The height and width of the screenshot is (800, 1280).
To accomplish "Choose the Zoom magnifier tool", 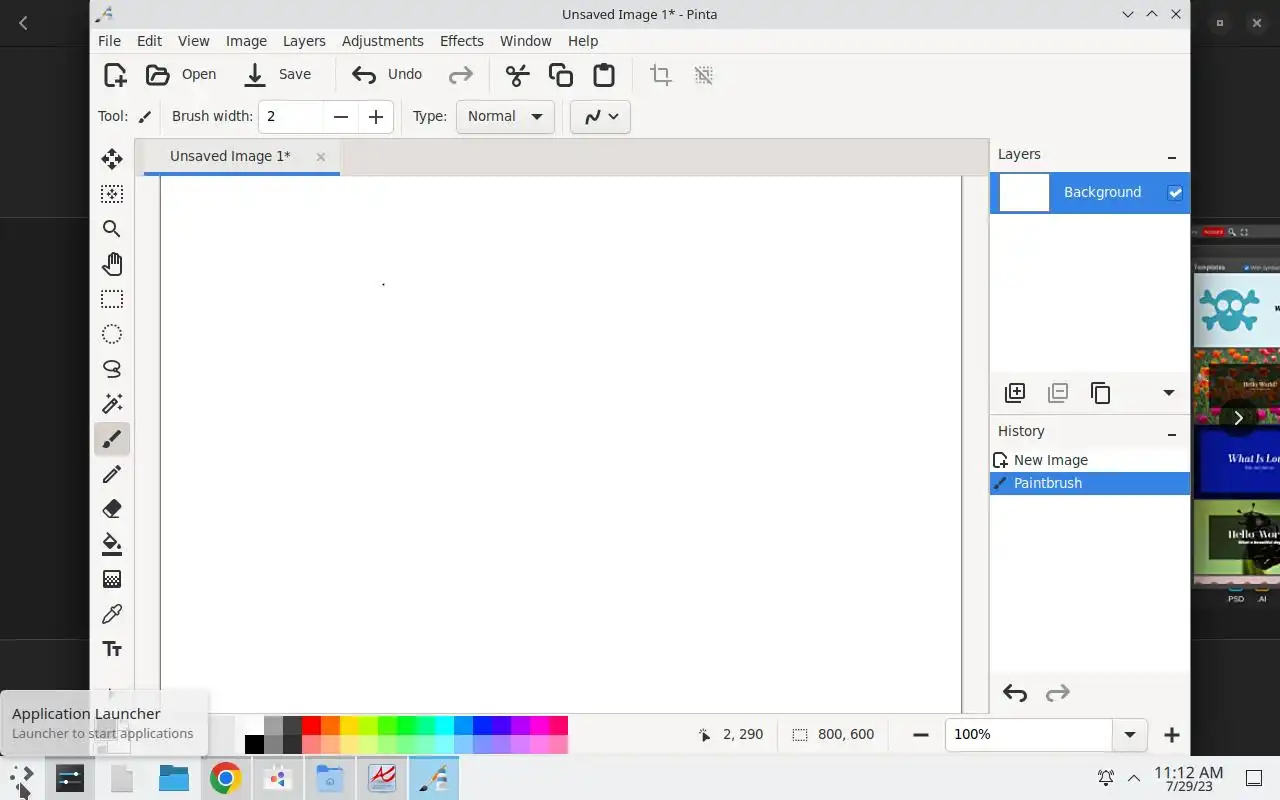I will pyautogui.click(x=112, y=229).
